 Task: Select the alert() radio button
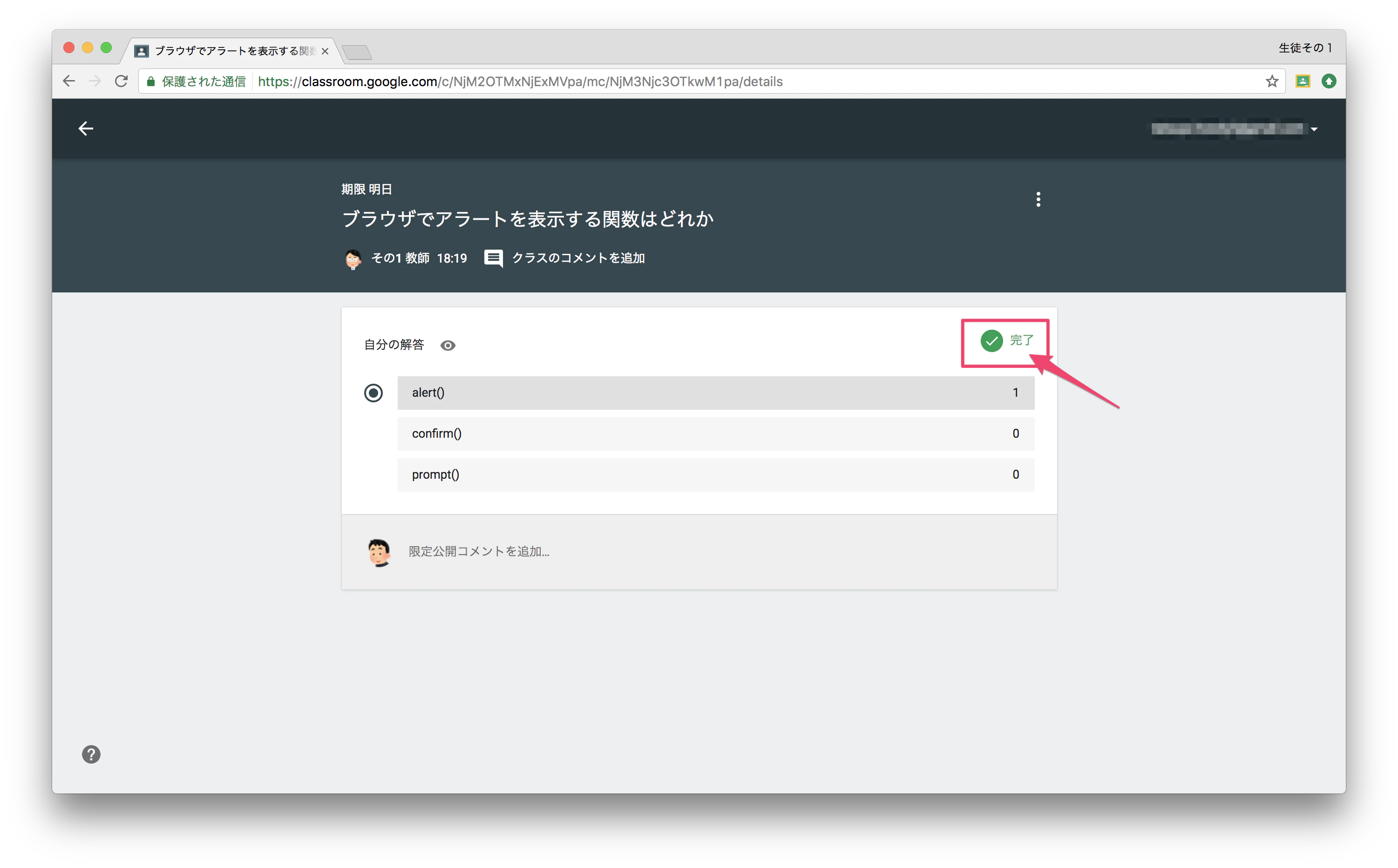point(373,393)
